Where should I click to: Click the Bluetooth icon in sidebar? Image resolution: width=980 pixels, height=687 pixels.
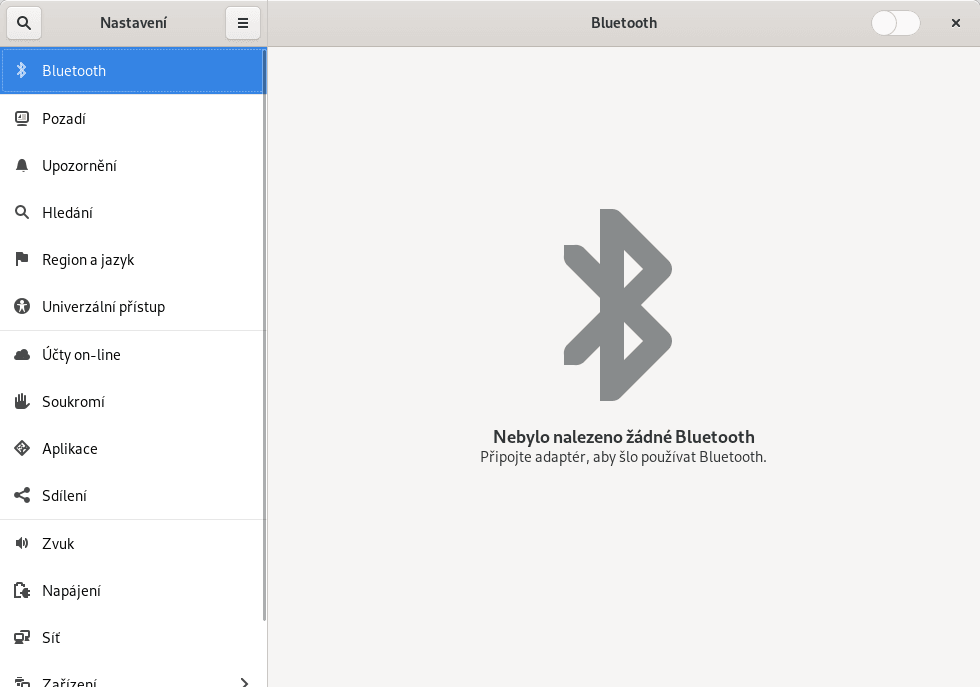[x=22, y=70]
